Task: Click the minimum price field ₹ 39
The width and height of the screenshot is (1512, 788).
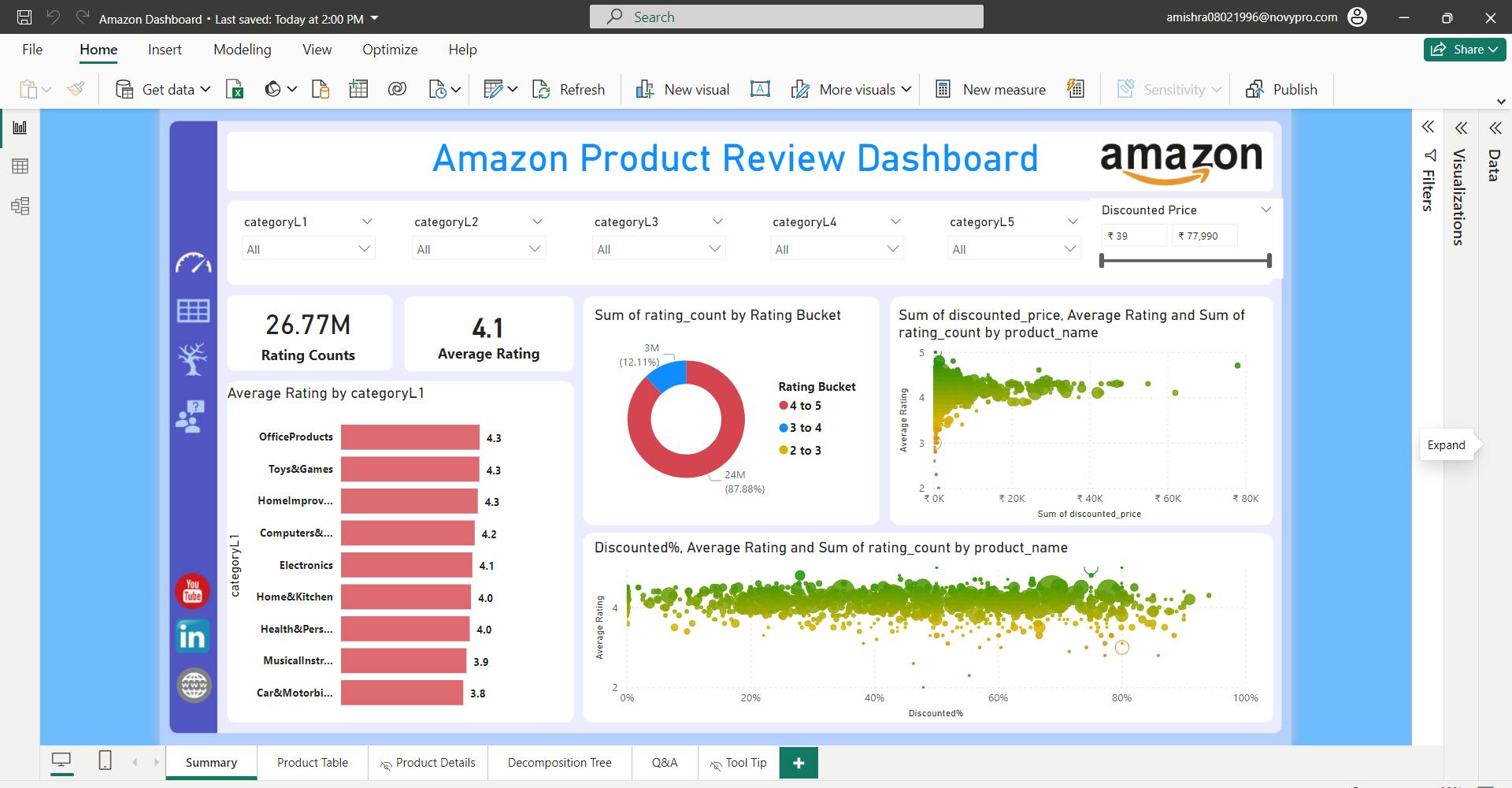Action: pyautogui.click(x=1134, y=236)
